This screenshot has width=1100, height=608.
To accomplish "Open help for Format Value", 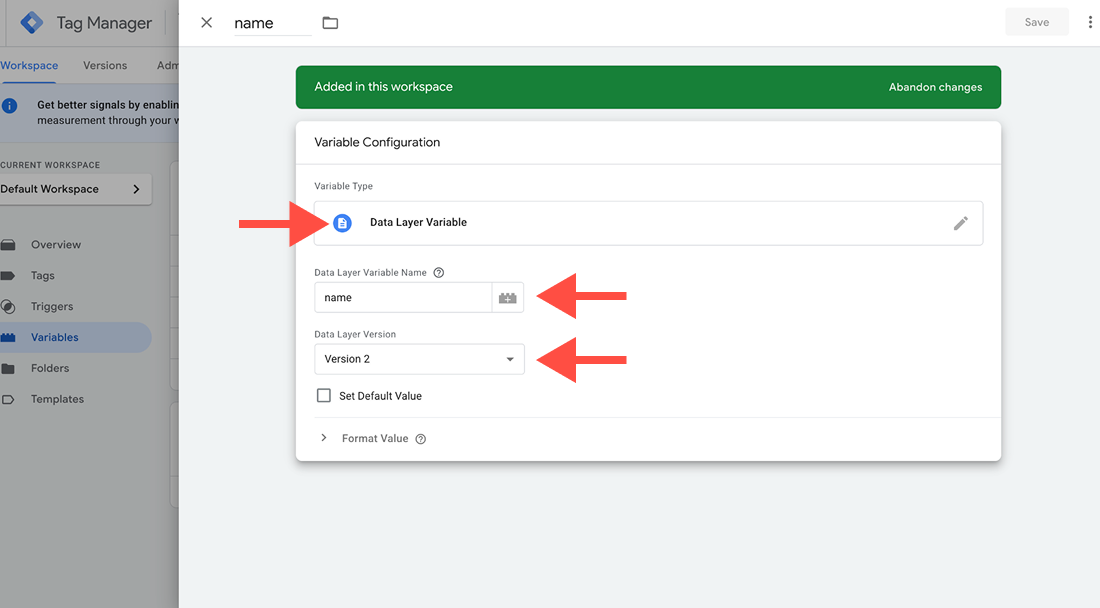I will click(x=421, y=439).
